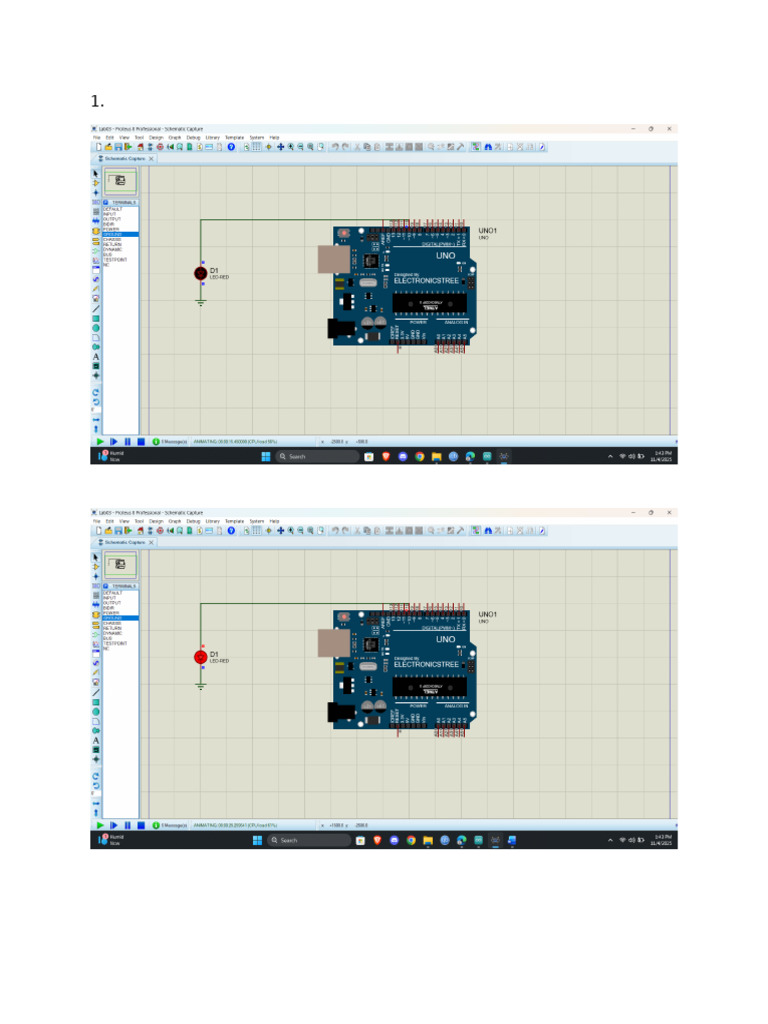Click taskbar Search box in LED-off screenshot
This screenshot has width=768, height=1024.
point(317,456)
